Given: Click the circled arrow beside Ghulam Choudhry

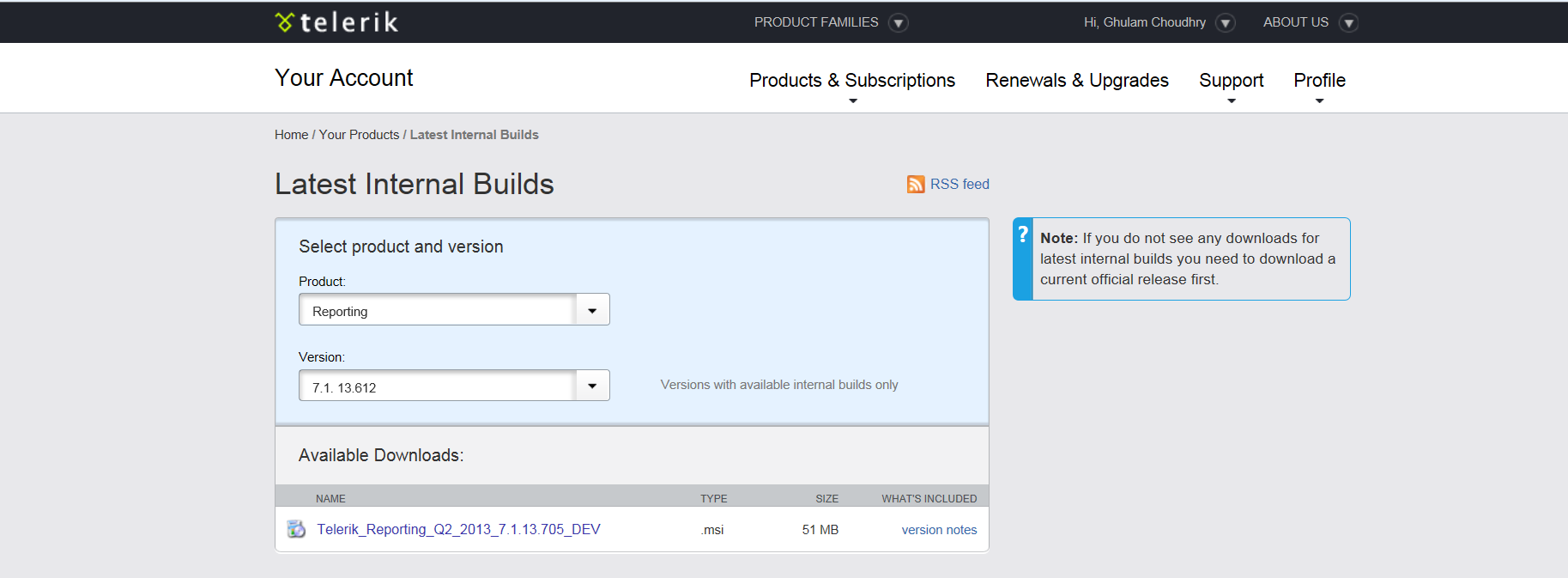Looking at the screenshot, I should [1226, 23].
